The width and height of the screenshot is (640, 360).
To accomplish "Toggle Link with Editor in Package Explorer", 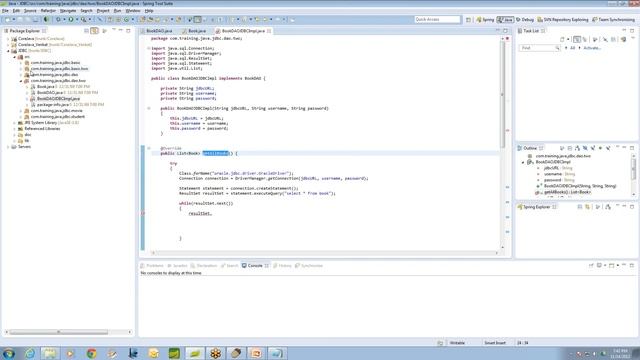I will (94, 31).
